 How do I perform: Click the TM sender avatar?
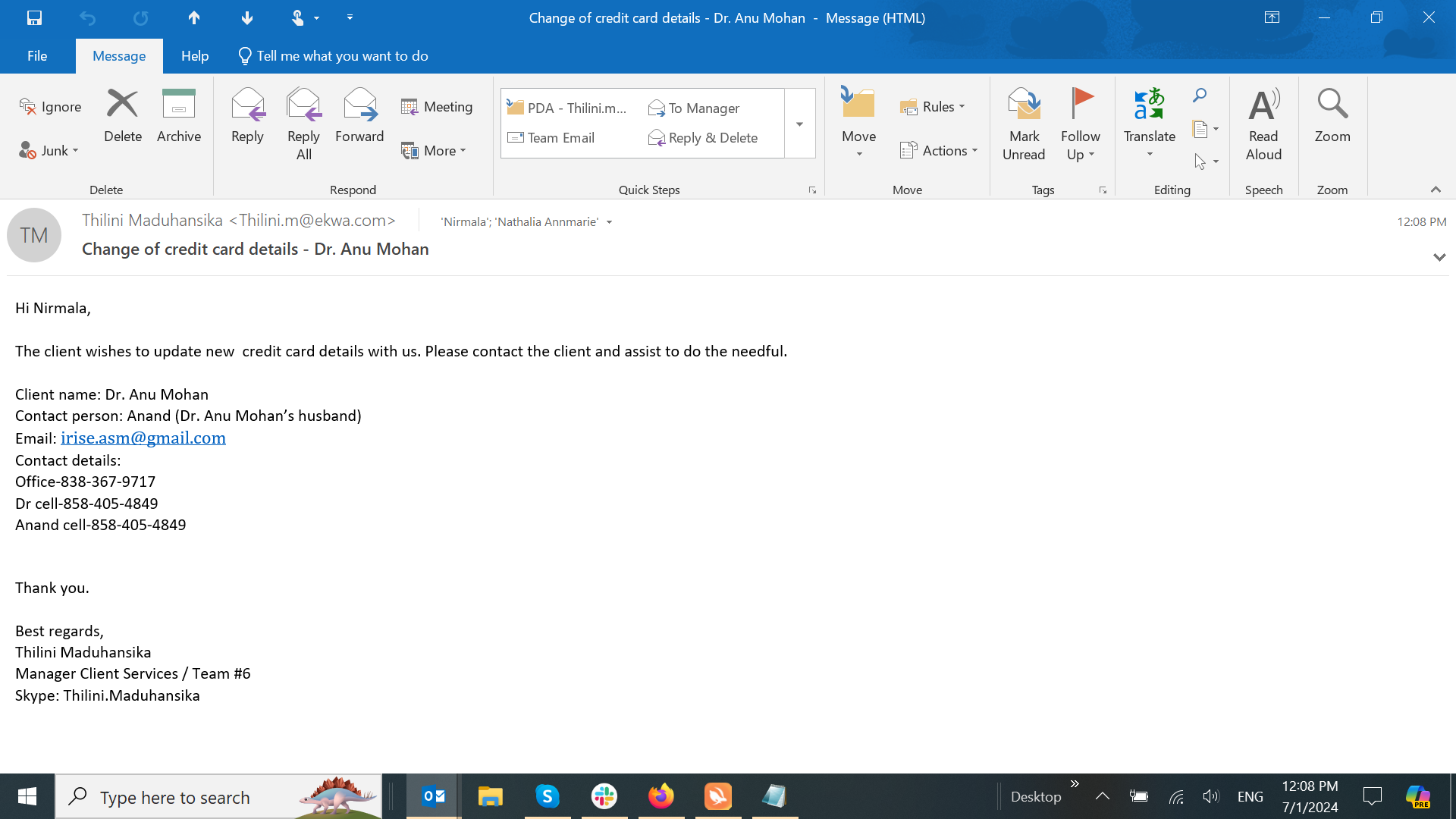click(34, 235)
